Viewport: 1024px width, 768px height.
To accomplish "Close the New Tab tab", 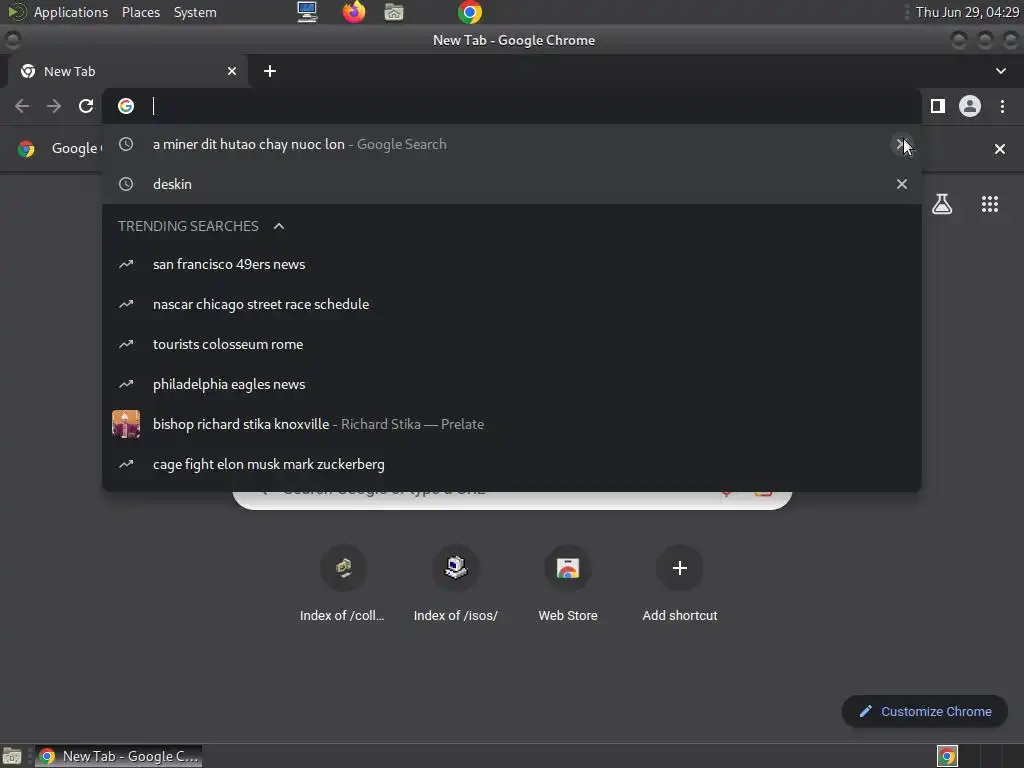I will tap(232, 71).
